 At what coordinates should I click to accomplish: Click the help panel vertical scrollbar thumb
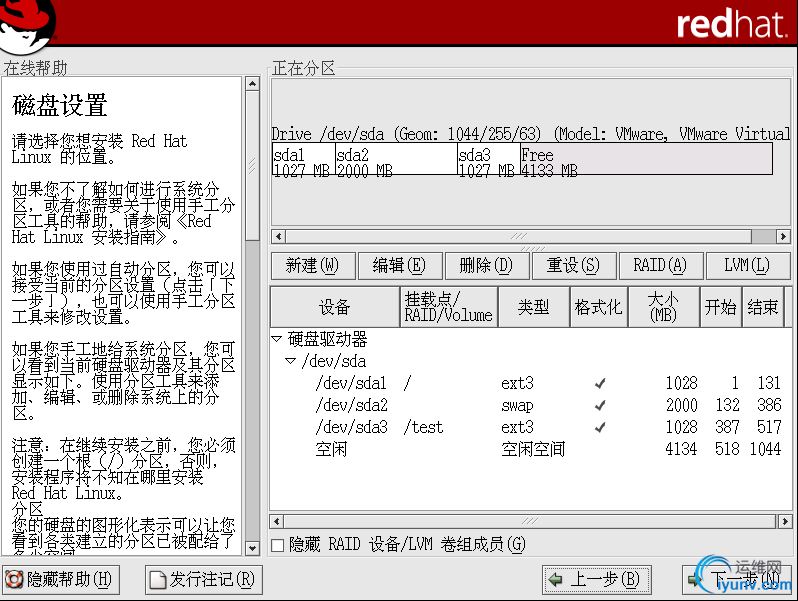pos(252,166)
